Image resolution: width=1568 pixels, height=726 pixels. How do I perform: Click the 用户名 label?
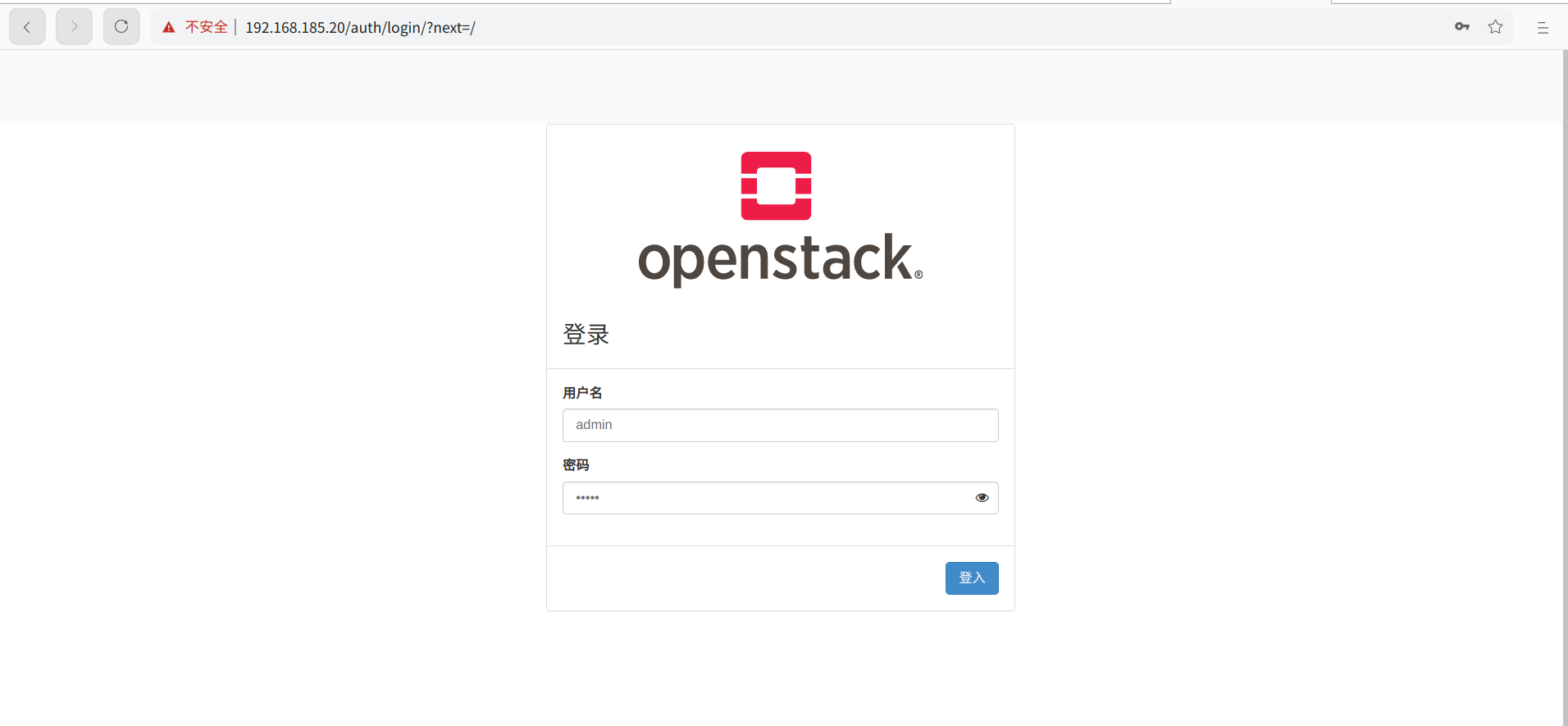[x=582, y=393]
